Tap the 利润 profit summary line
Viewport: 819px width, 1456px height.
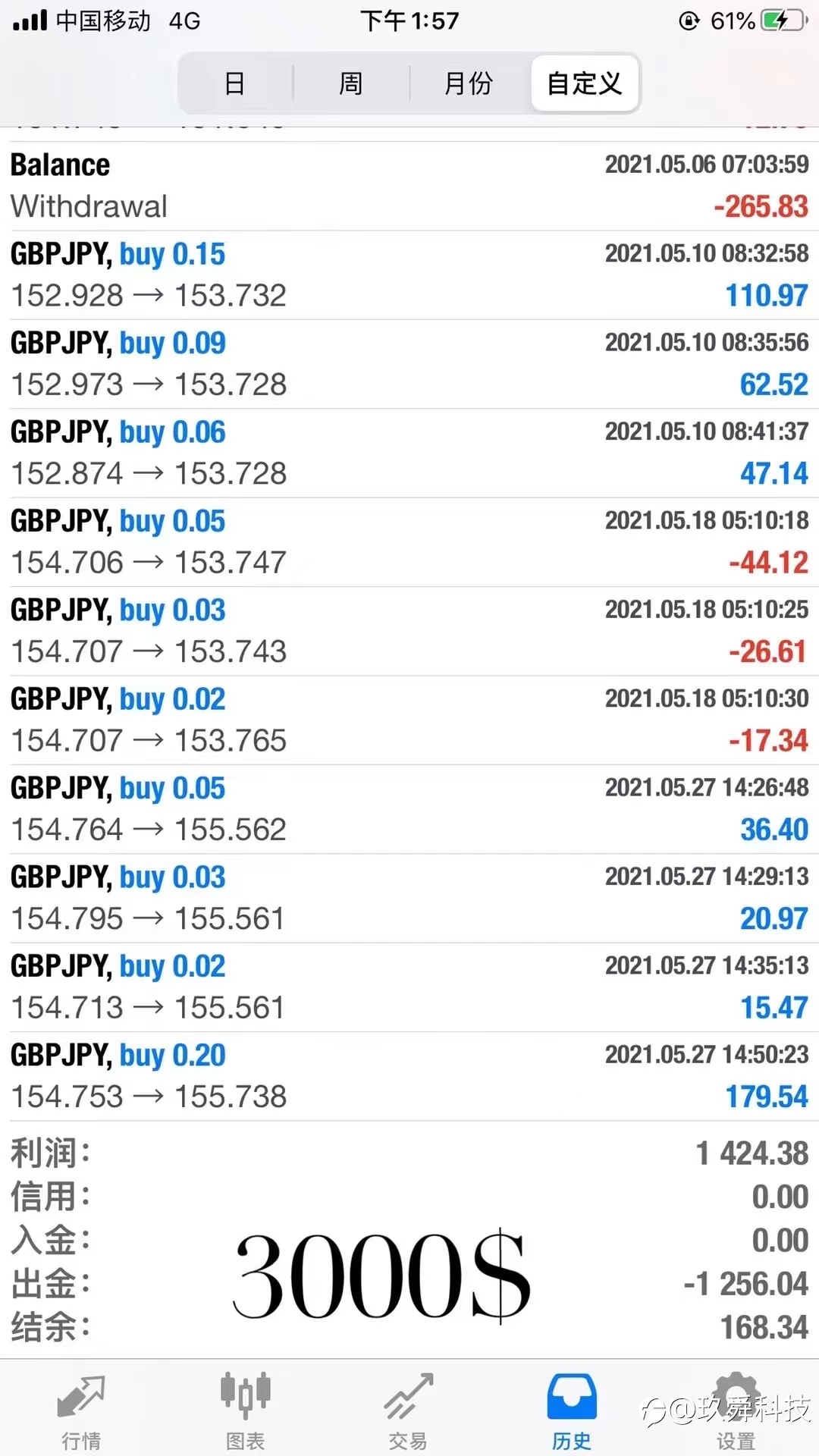pyautogui.click(x=409, y=1153)
